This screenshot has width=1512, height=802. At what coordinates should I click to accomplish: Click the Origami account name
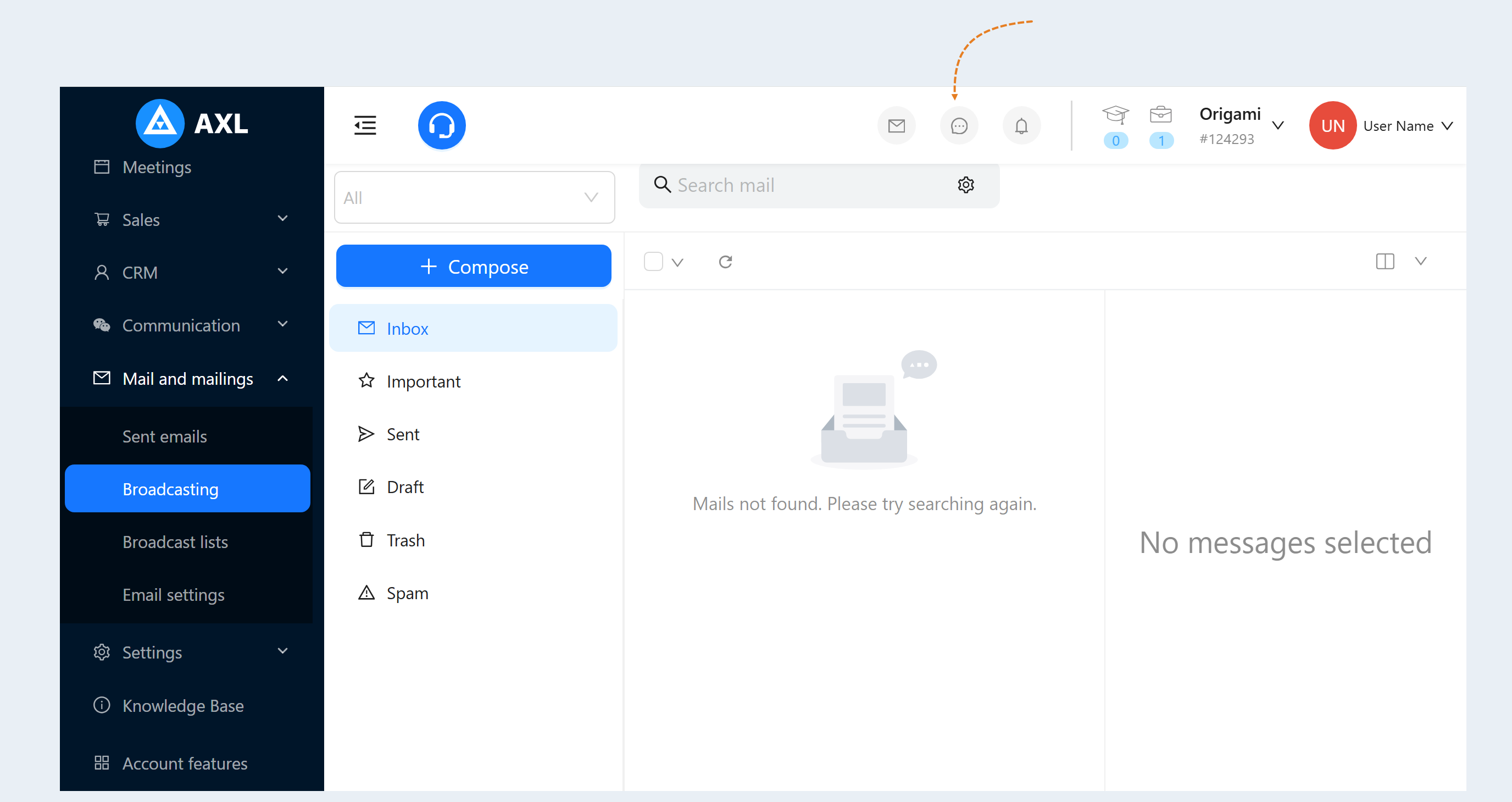point(1230,113)
